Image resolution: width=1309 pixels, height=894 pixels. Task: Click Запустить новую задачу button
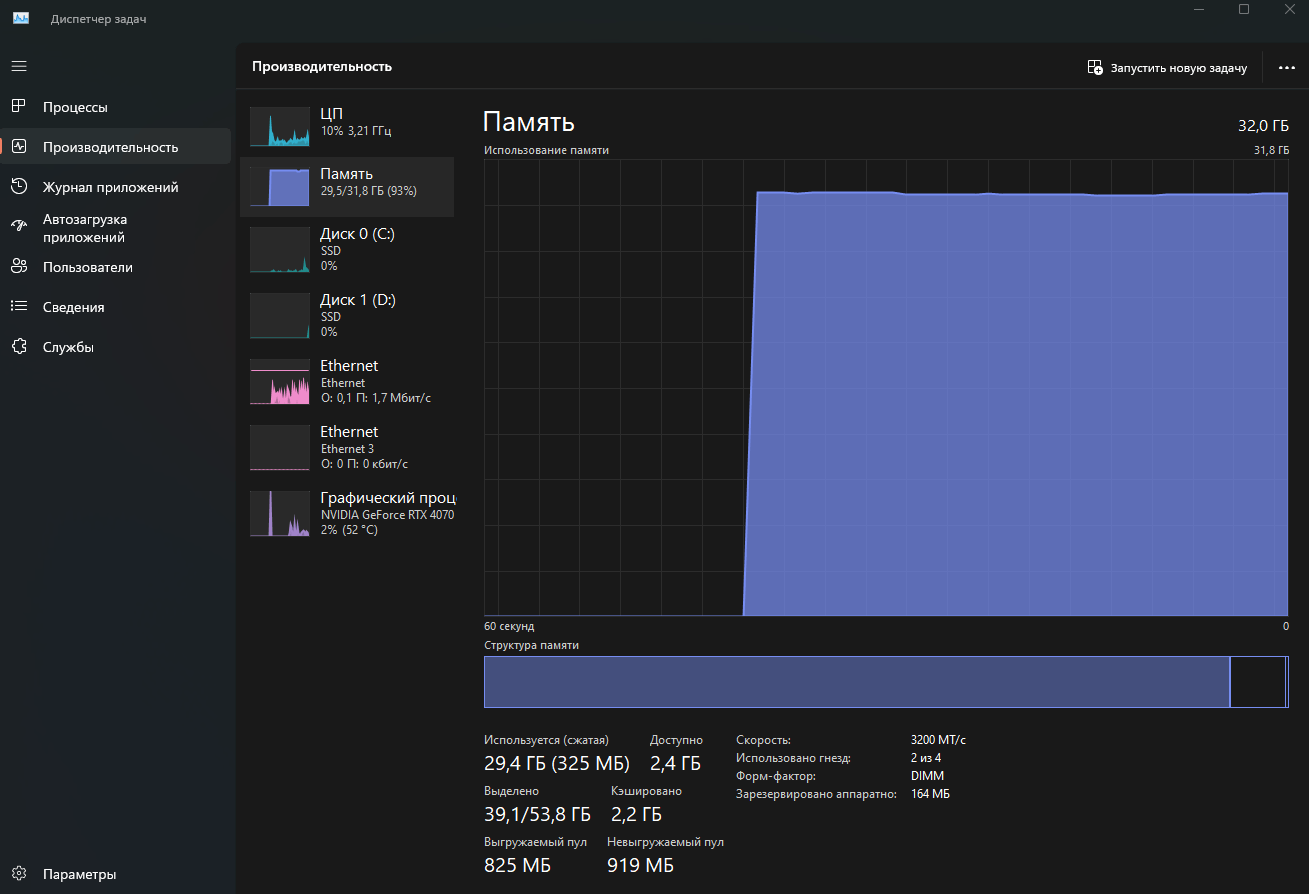(1167, 67)
